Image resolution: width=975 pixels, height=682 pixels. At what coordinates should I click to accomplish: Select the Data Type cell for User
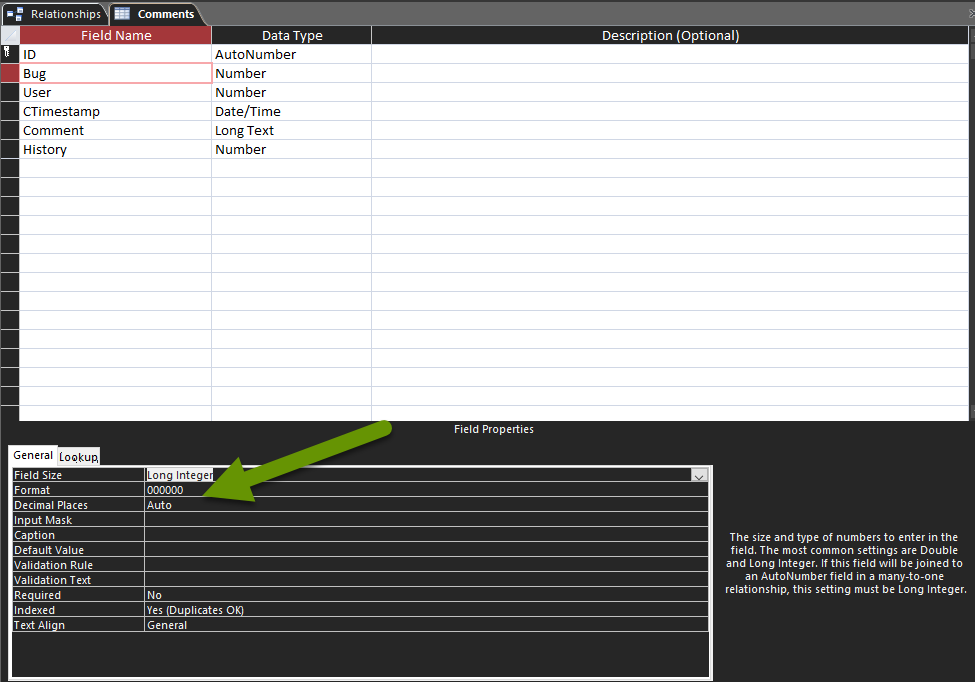click(x=290, y=92)
